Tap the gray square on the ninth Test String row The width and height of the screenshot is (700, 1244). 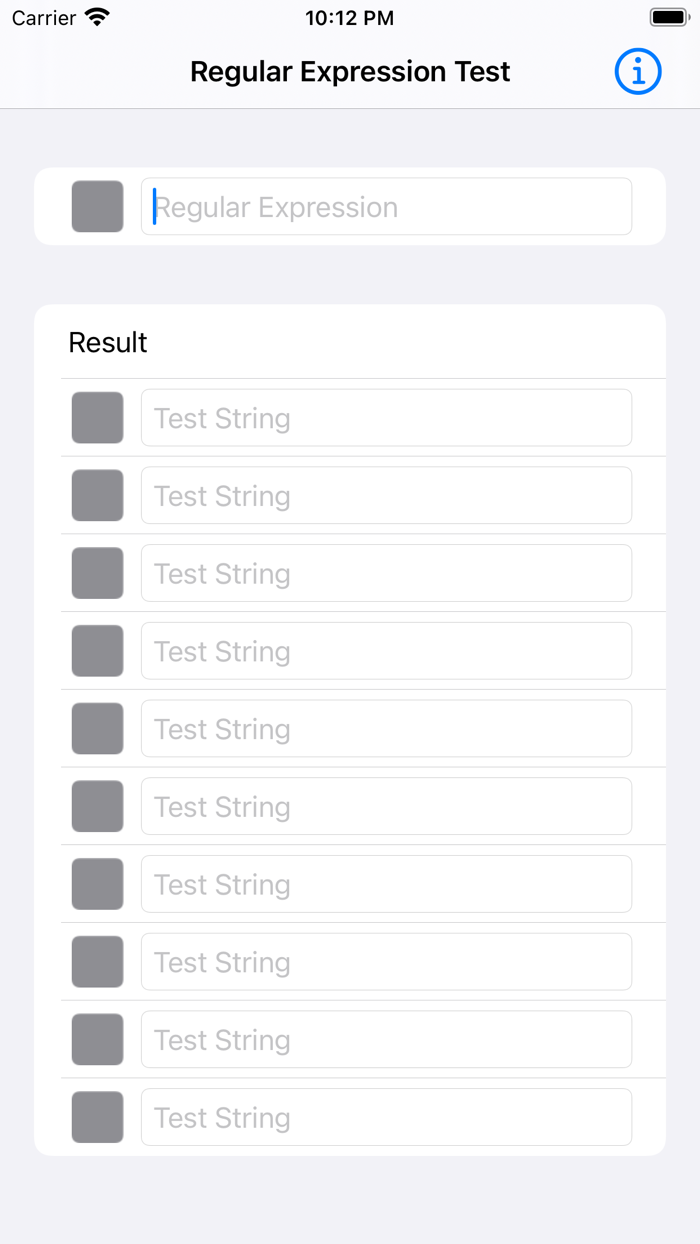(x=97, y=1039)
